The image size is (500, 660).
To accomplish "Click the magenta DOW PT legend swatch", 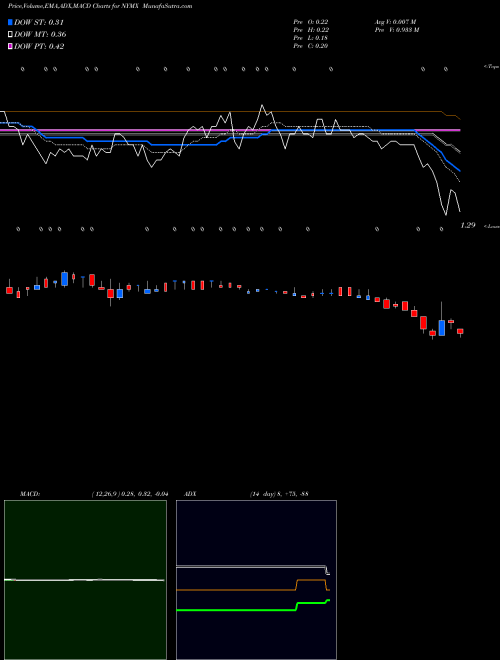I will click(x=10, y=46).
